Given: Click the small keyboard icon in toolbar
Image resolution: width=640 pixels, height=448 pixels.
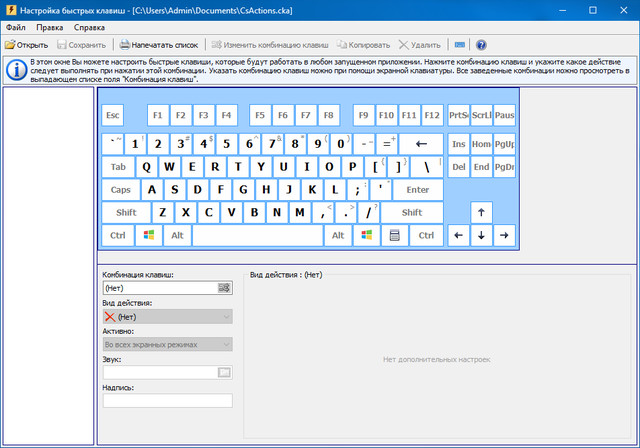Looking at the screenshot, I should pyautogui.click(x=459, y=45).
